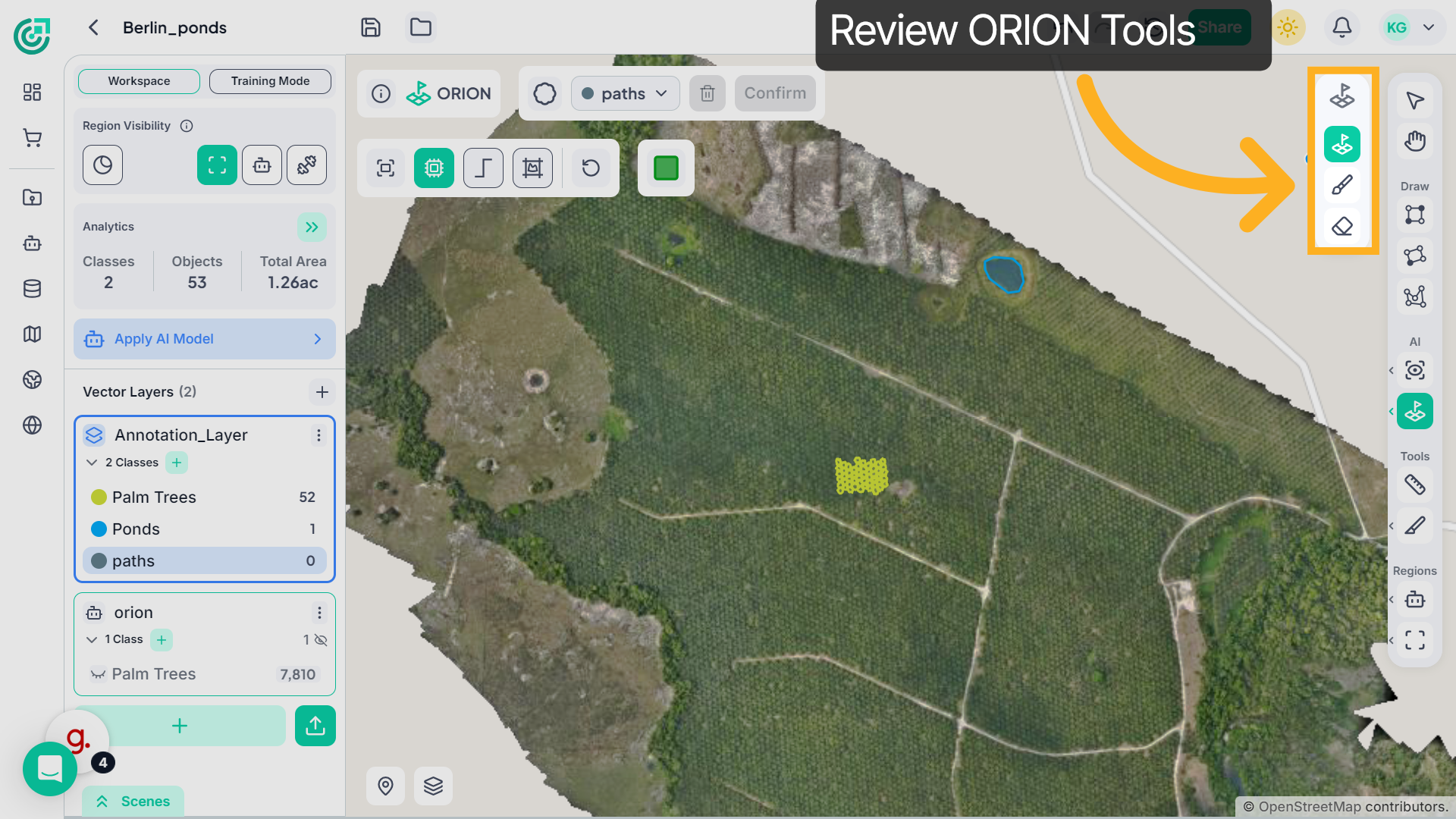
Task: Select the Palm Trees 7,810 row in orion
Action: (x=205, y=674)
